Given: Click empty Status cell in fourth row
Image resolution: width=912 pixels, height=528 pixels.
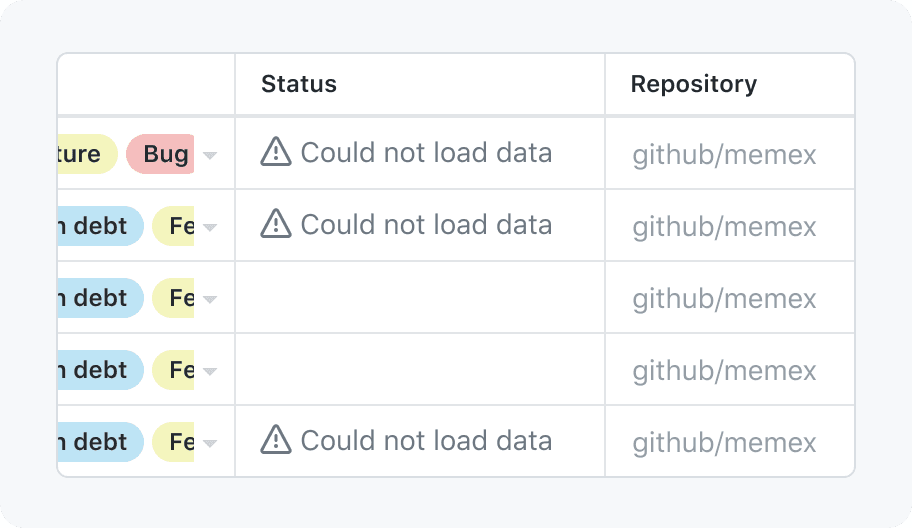Looking at the screenshot, I should pos(420,370).
